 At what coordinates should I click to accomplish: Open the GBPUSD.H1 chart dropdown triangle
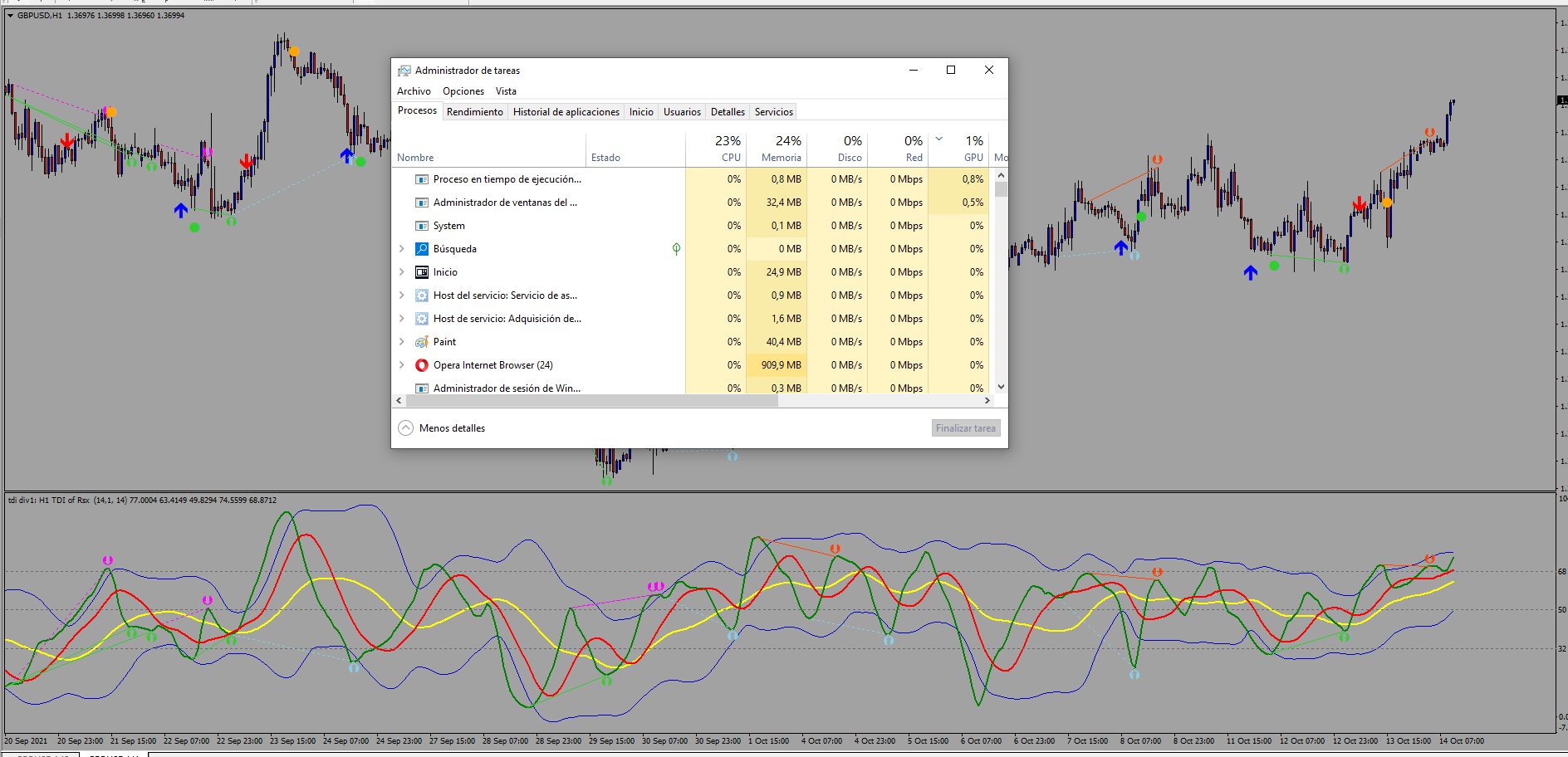(10, 15)
